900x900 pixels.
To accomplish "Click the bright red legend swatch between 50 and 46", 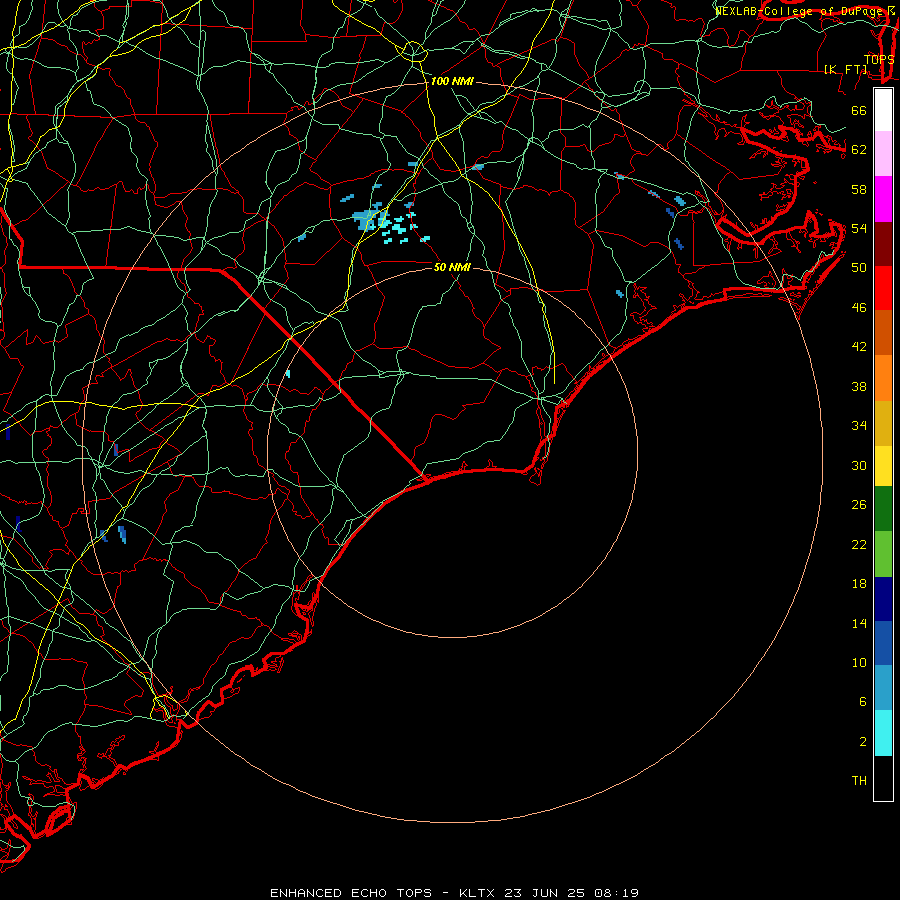I will coord(883,288).
